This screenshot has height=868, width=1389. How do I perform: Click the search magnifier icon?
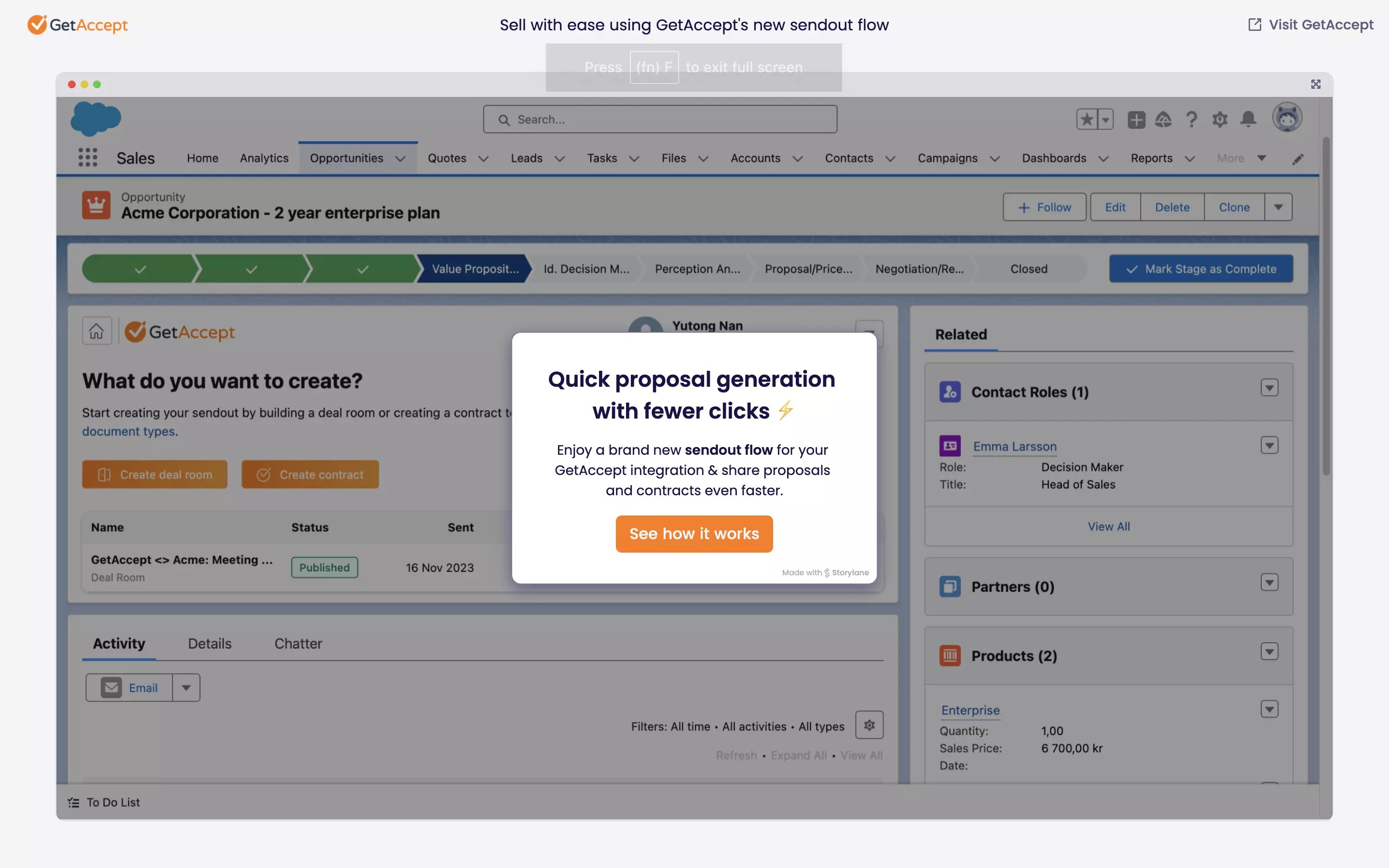[x=504, y=120]
